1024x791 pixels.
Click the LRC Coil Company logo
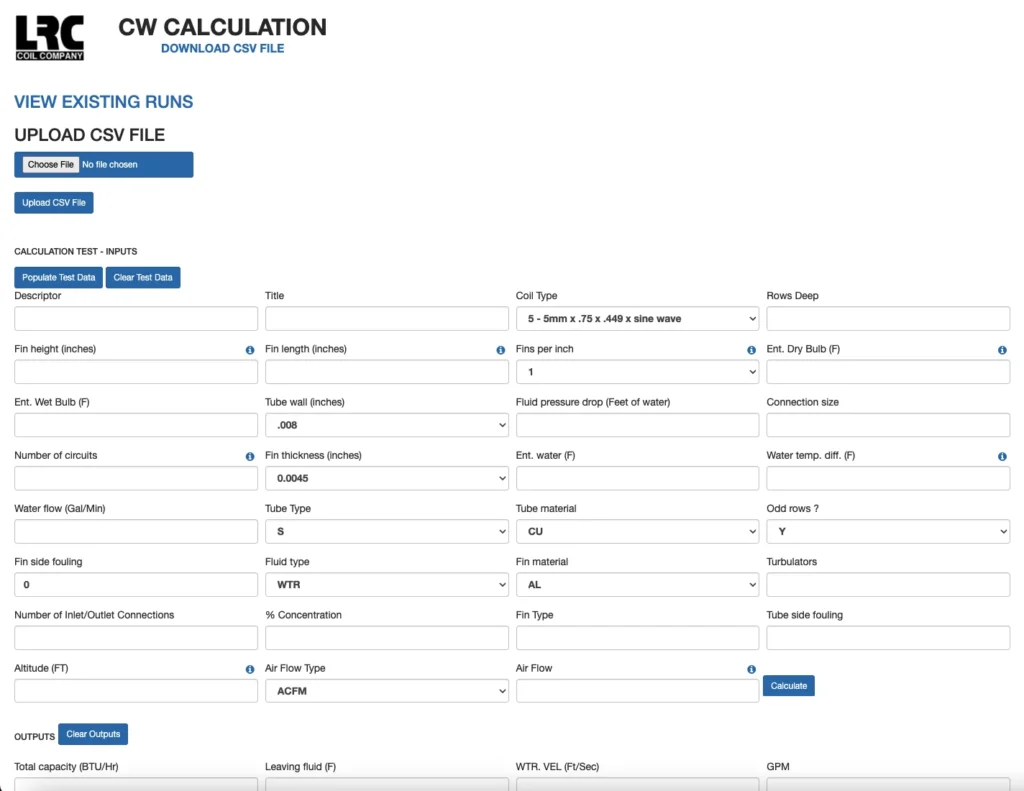pyautogui.click(x=49, y=38)
